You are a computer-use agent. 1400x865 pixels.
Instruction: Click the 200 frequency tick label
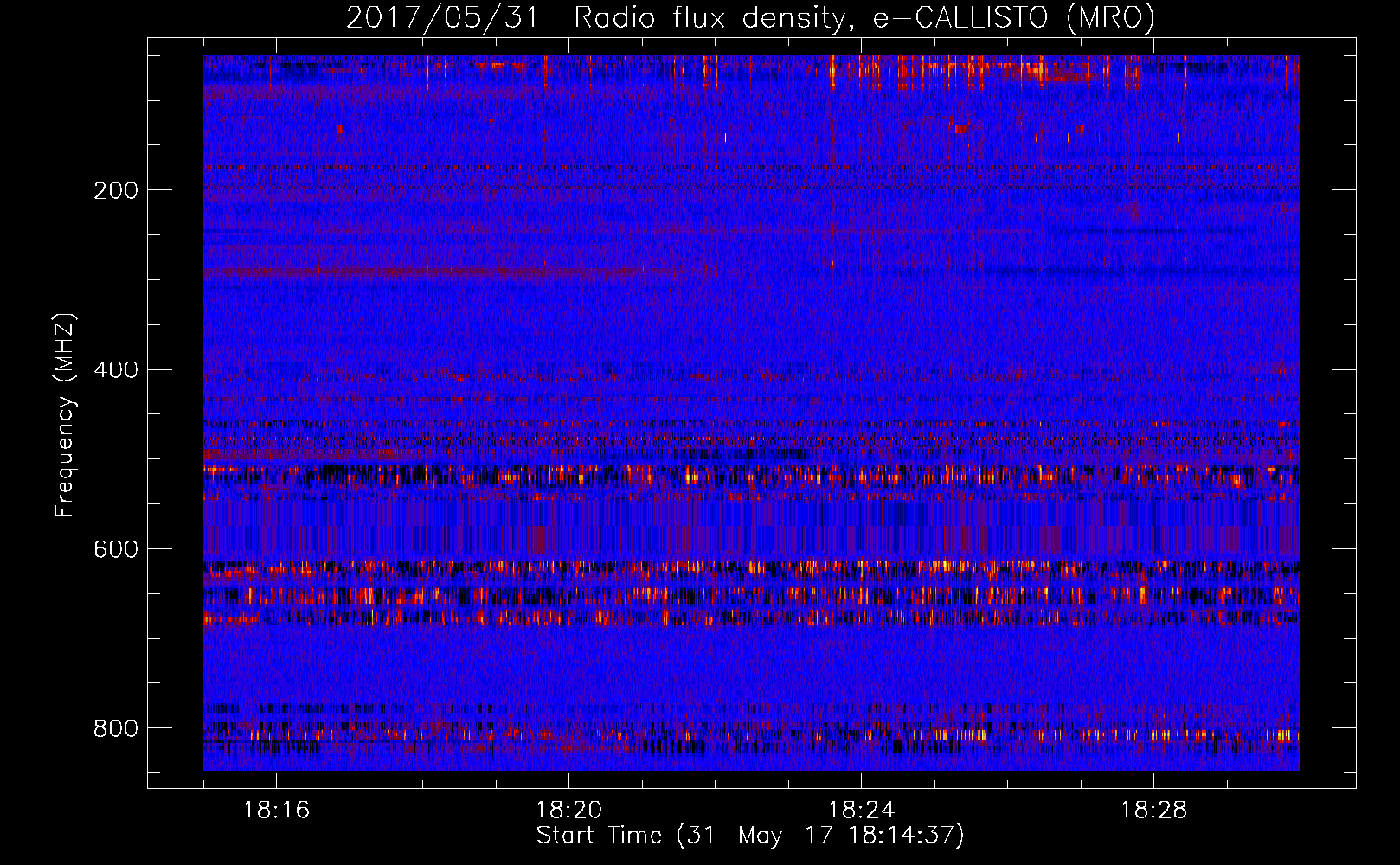click(116, 190)
